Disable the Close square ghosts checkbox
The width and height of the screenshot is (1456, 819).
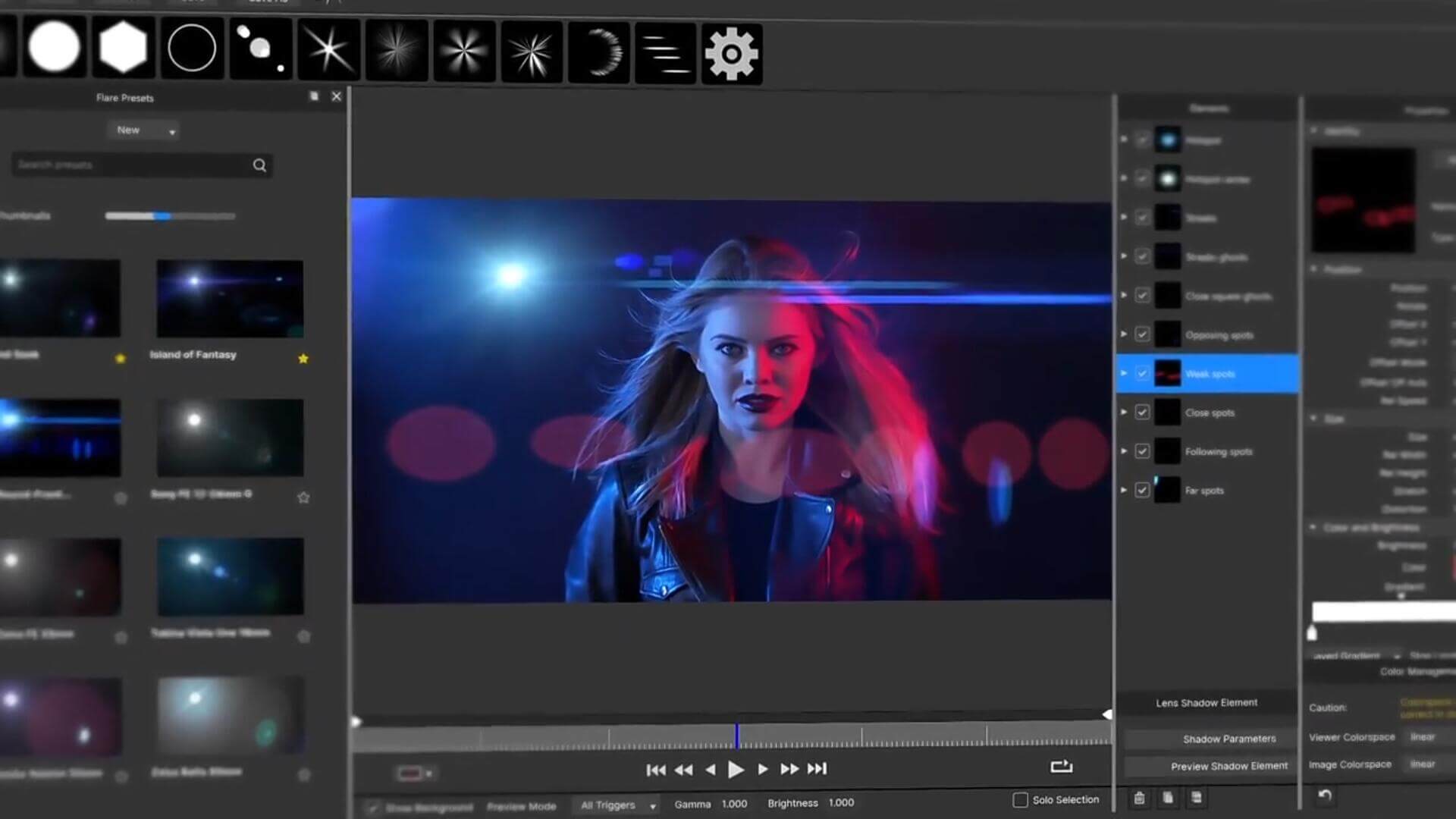click(1142, 295)
